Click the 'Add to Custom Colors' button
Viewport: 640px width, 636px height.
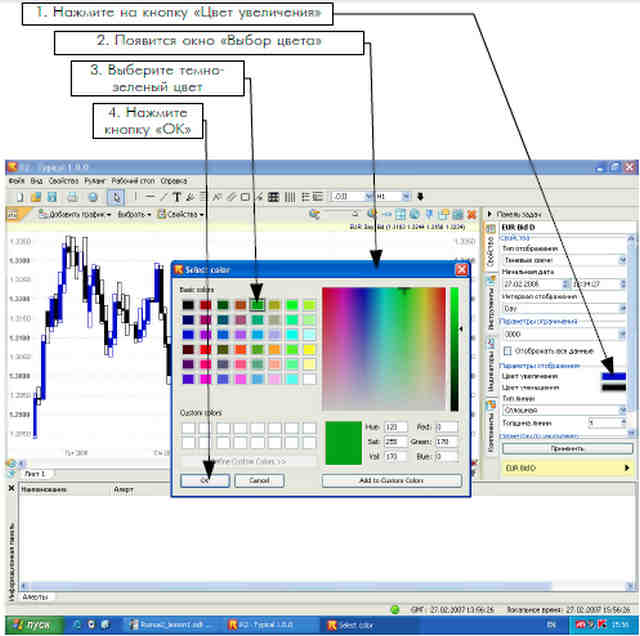pyautogui.click(x=391, y=480)
